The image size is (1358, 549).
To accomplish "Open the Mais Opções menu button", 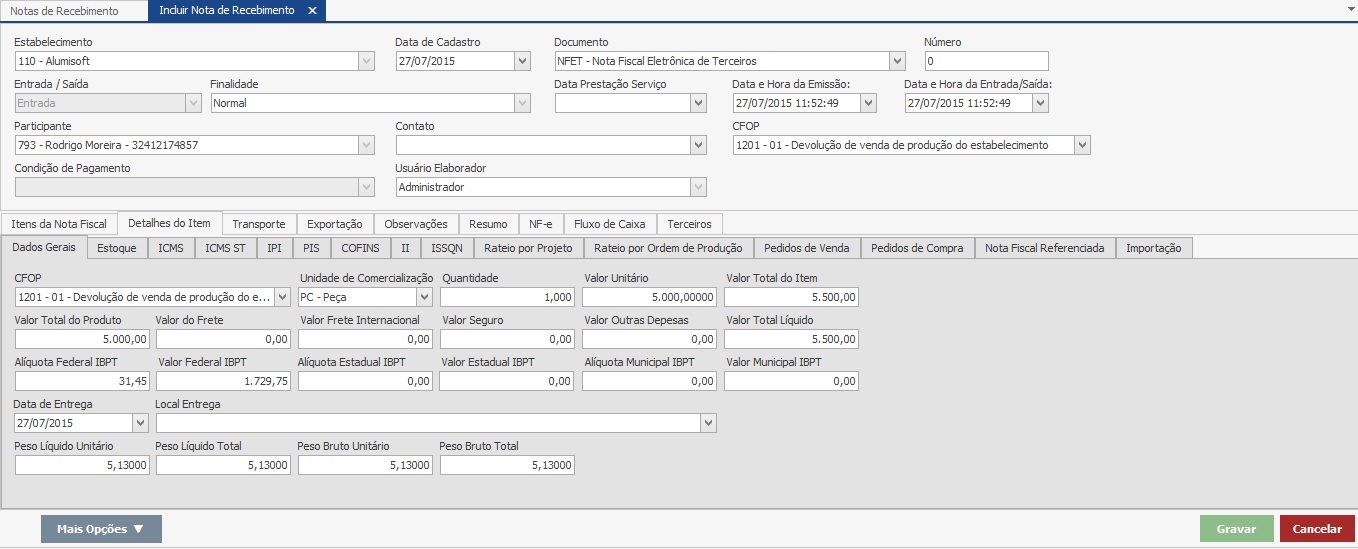I will tap(101, 529).
